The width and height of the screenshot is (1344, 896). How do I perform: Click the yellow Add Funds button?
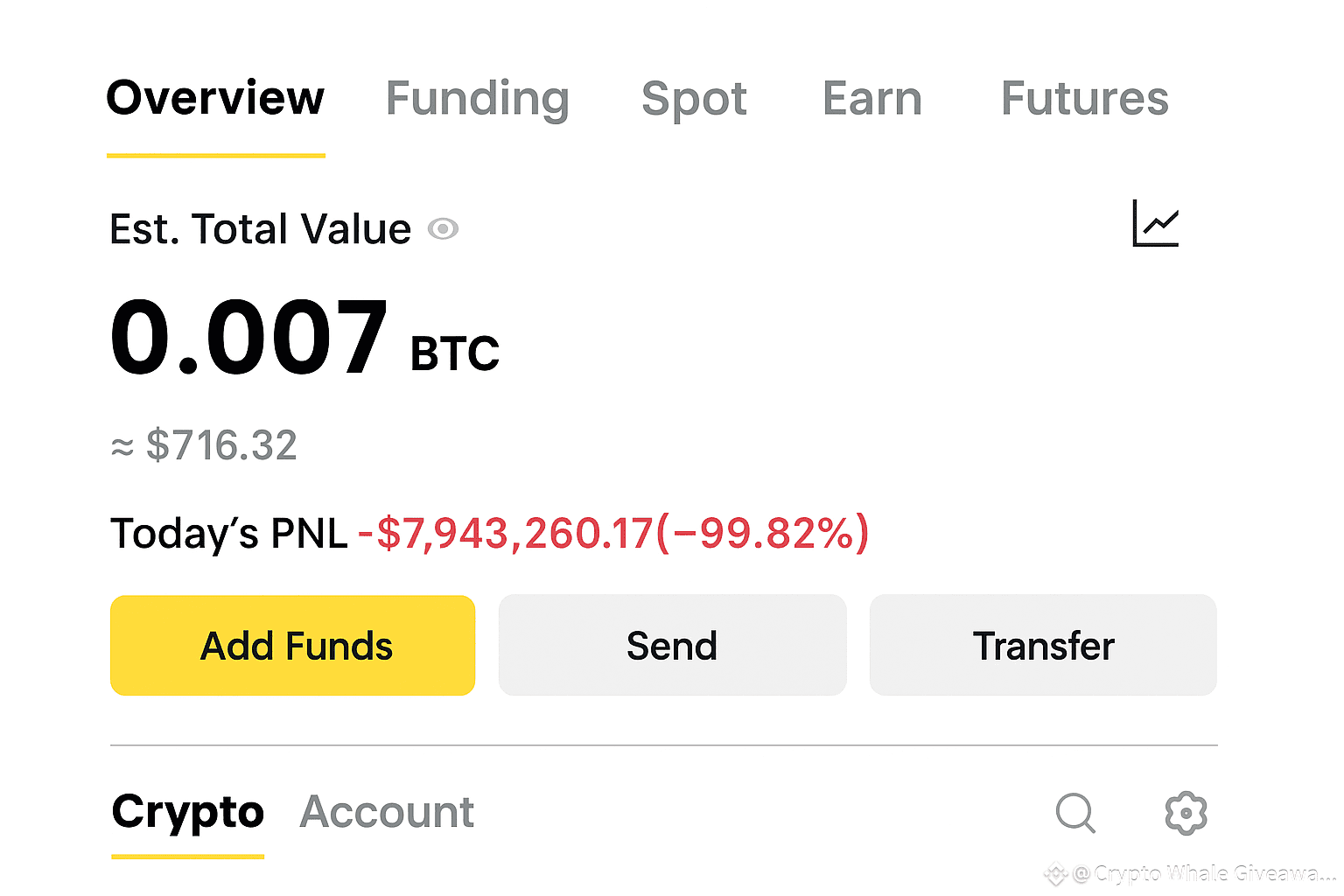pos(292,646)
